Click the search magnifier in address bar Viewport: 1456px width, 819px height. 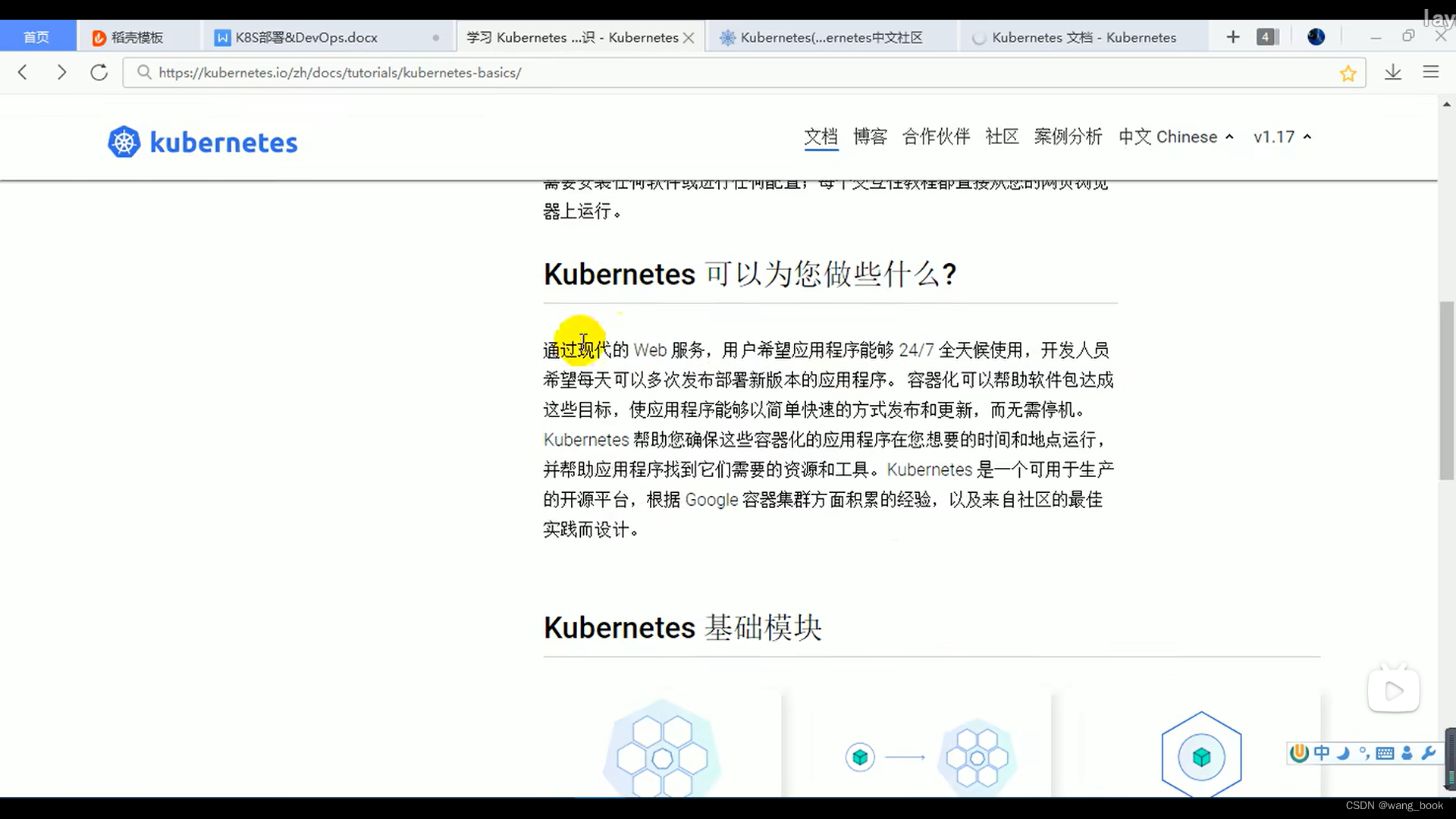point(143,72)
